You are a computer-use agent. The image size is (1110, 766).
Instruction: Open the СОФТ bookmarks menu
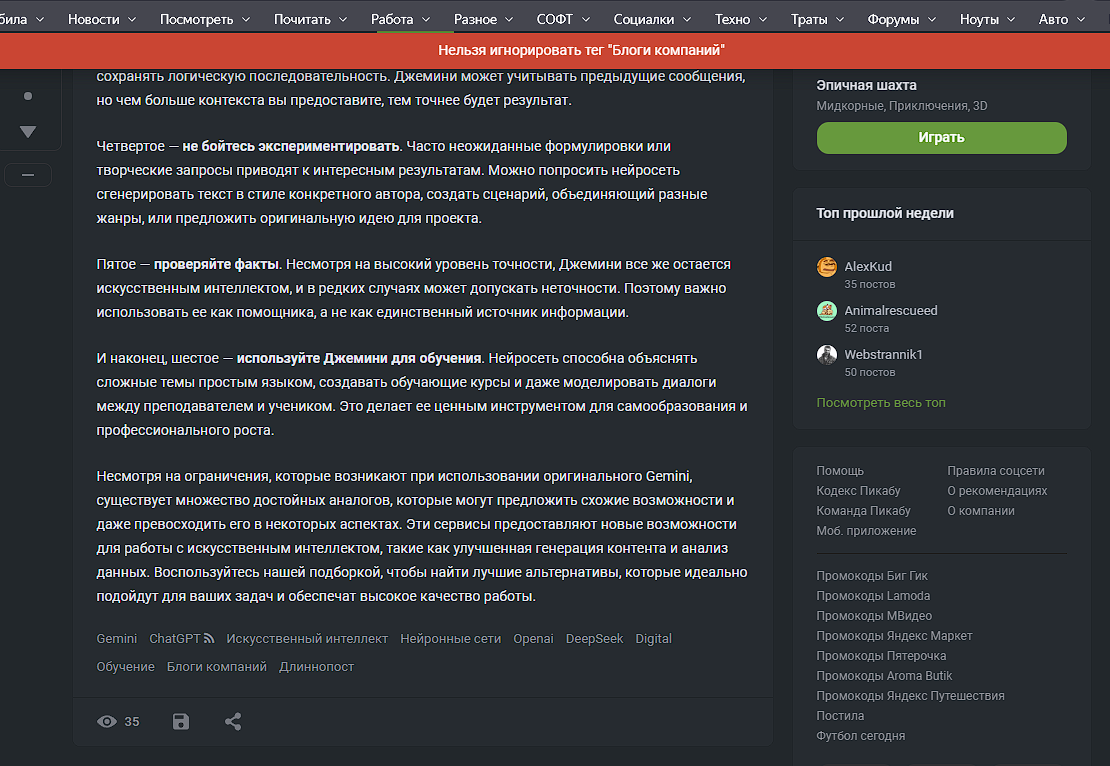pyautogui.click(x=563, y=19)
